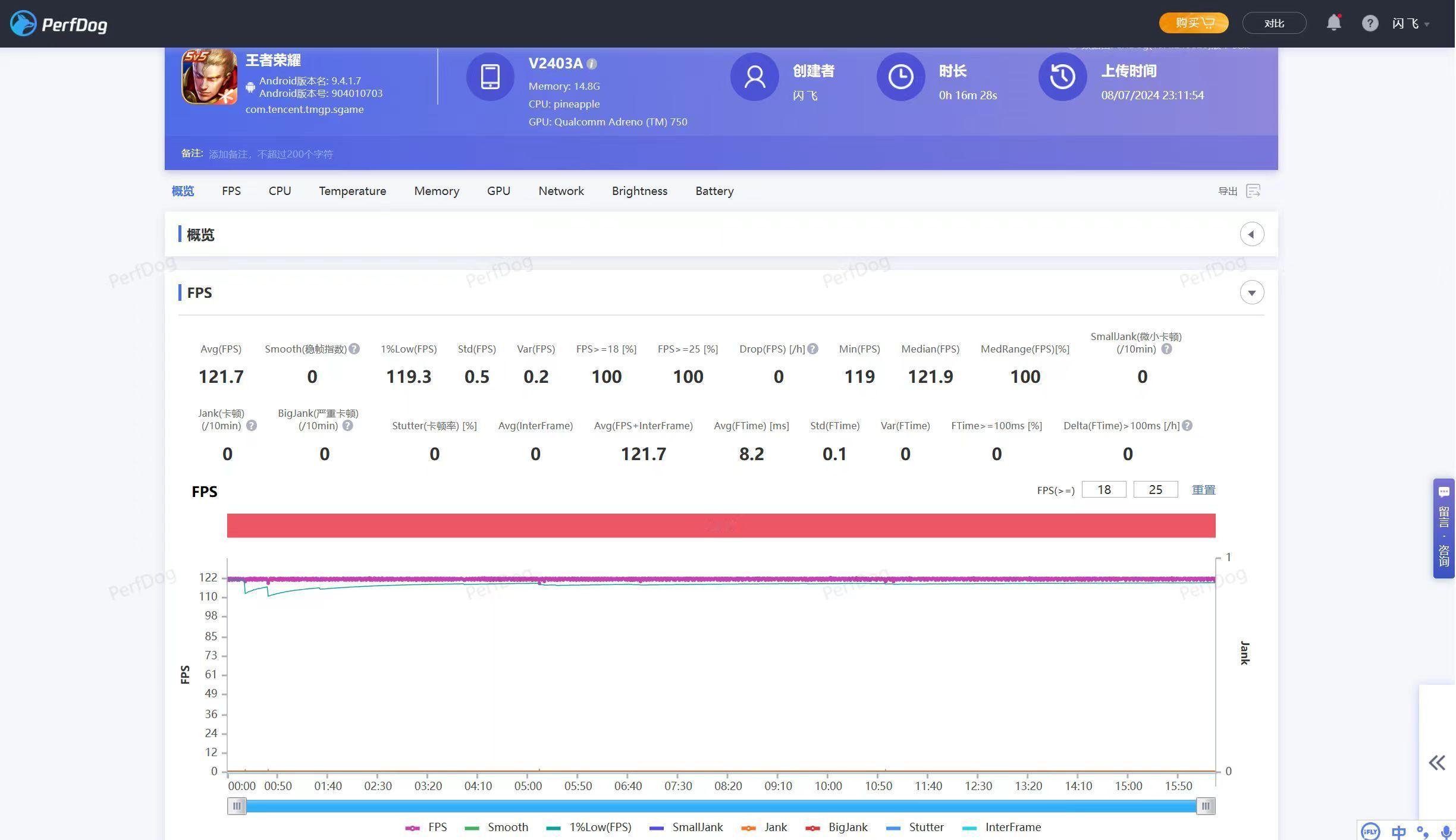
Task: Click the phone device icon
Action: (x=490, y=77)
